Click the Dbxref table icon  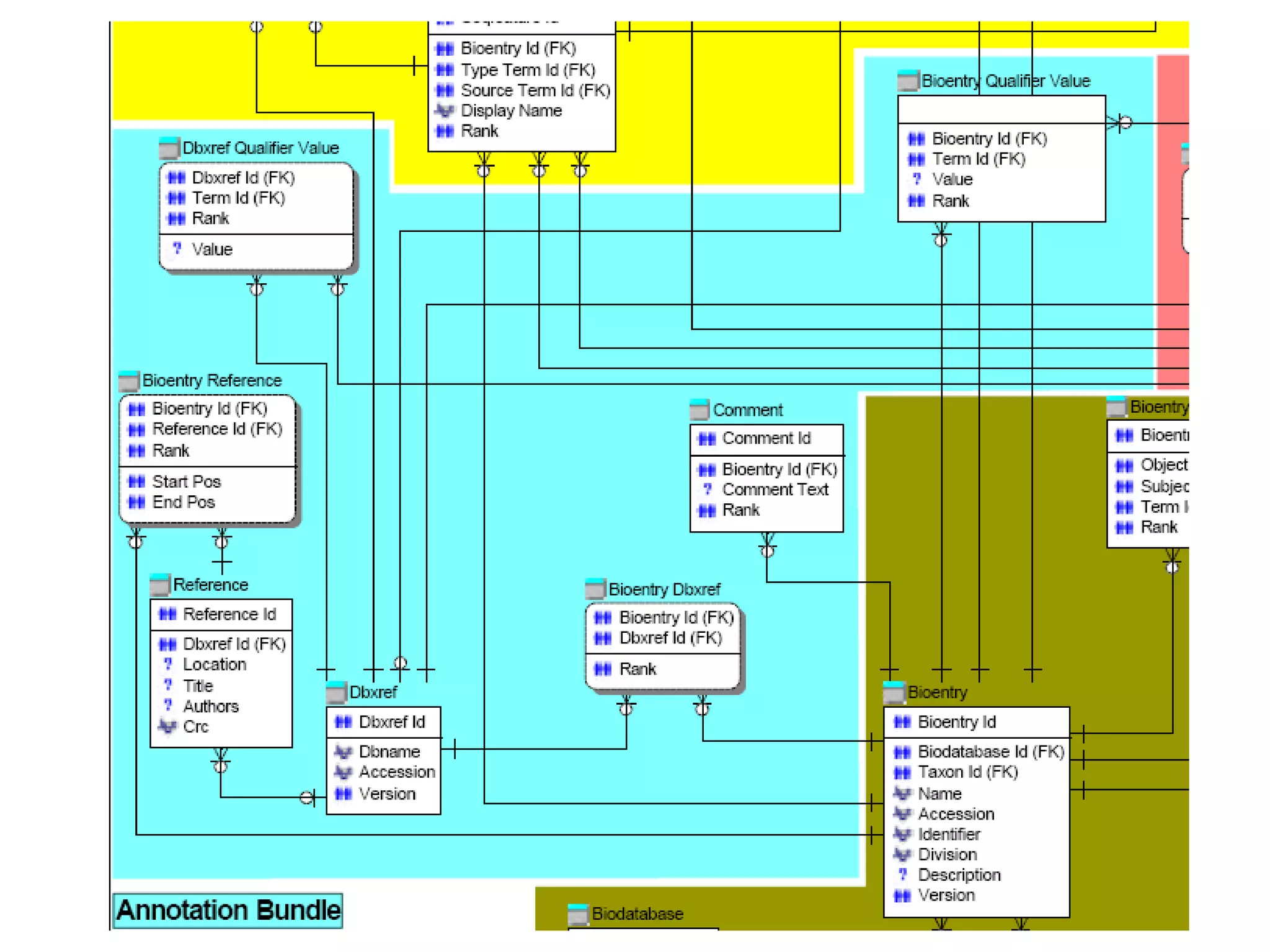(x=335, y=692)
